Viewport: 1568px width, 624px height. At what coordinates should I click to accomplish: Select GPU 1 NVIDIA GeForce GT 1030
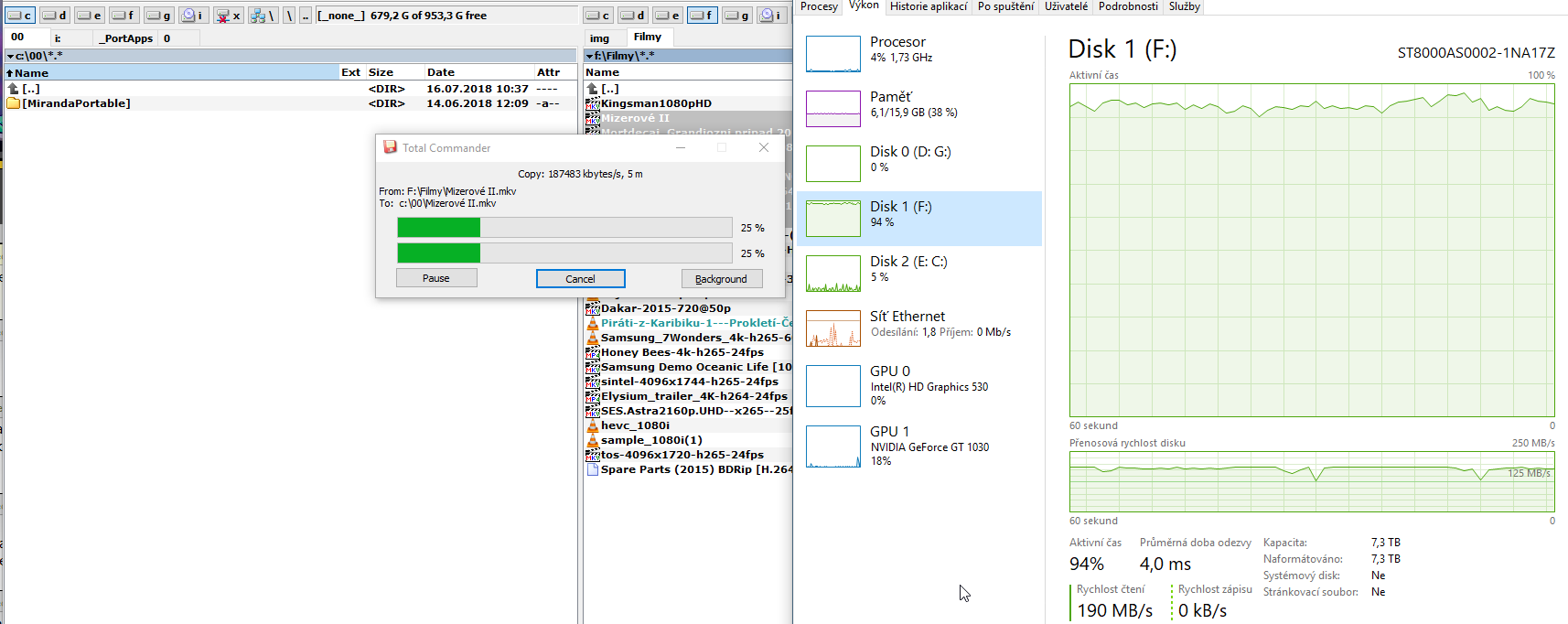(919, 446)
